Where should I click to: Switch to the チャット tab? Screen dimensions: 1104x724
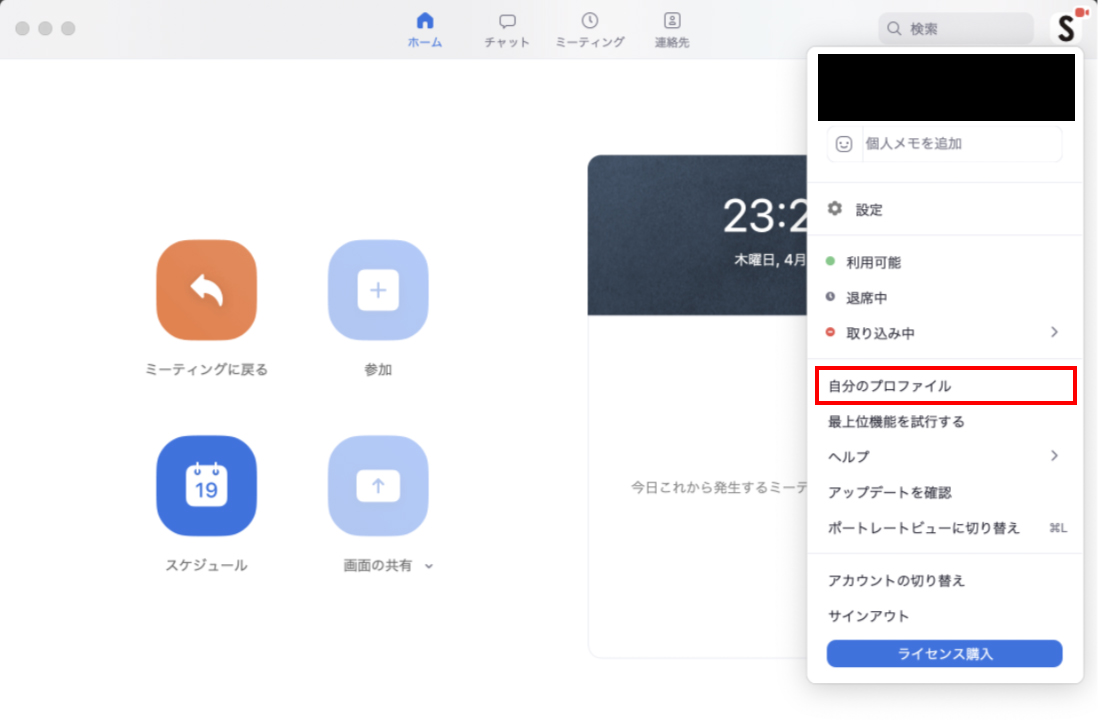click(506, 30)
